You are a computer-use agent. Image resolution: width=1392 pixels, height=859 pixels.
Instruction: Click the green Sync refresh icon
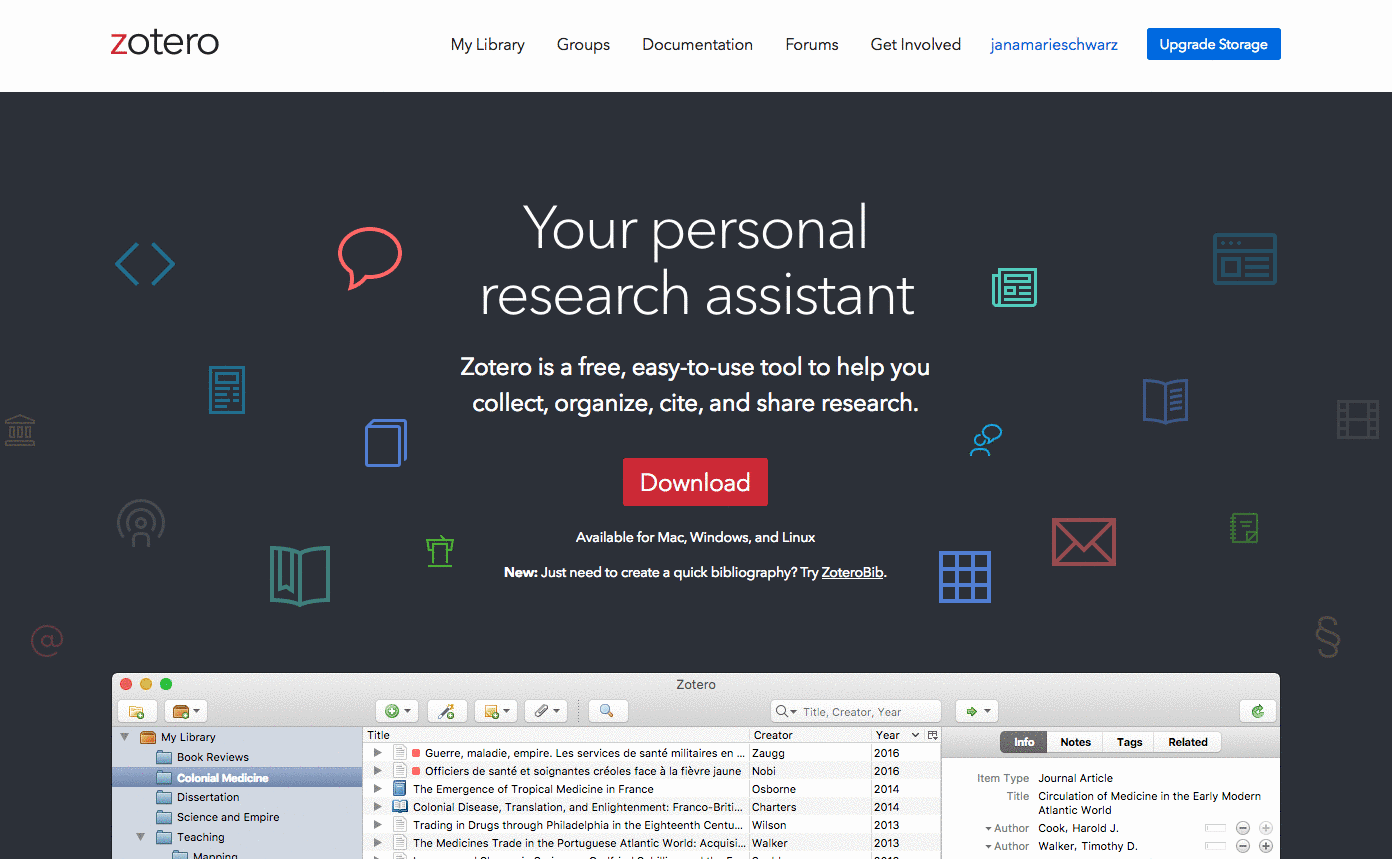pyautogui.click(x=1258, y=711)
